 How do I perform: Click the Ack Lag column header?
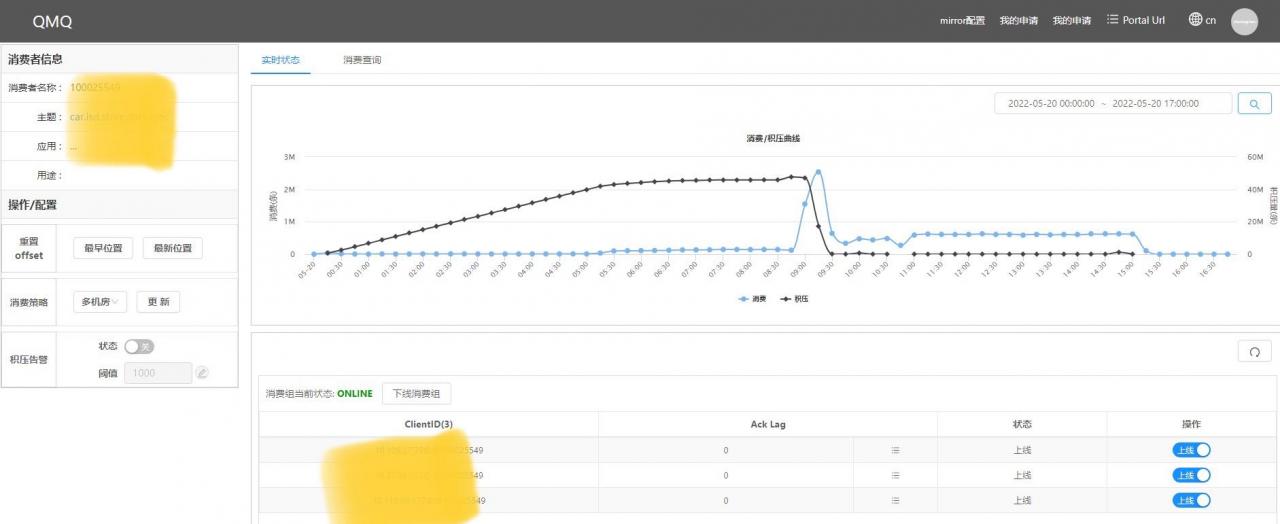[768, 424]
